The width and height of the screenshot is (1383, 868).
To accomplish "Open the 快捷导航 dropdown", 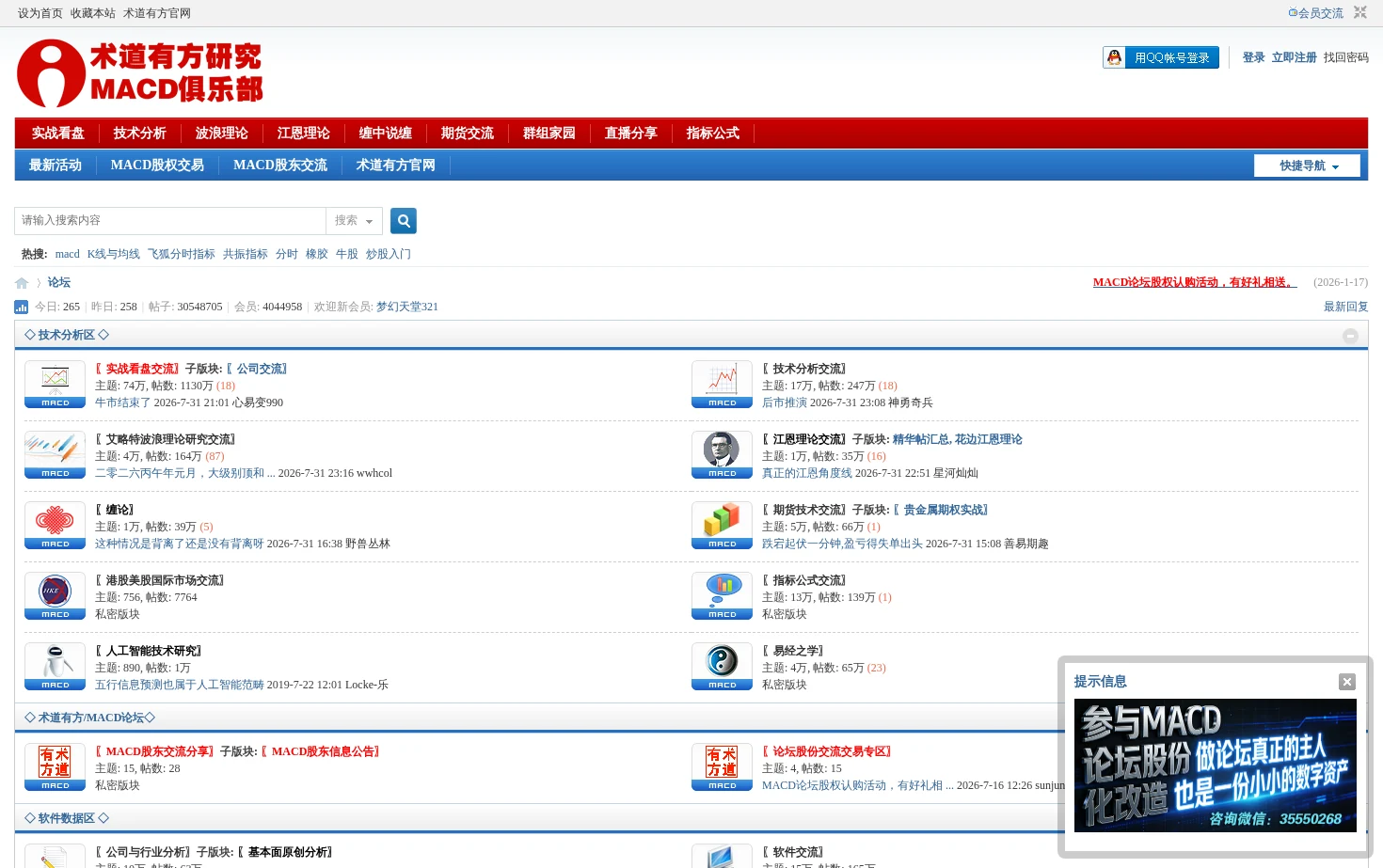I will (x=1307, y=166).
